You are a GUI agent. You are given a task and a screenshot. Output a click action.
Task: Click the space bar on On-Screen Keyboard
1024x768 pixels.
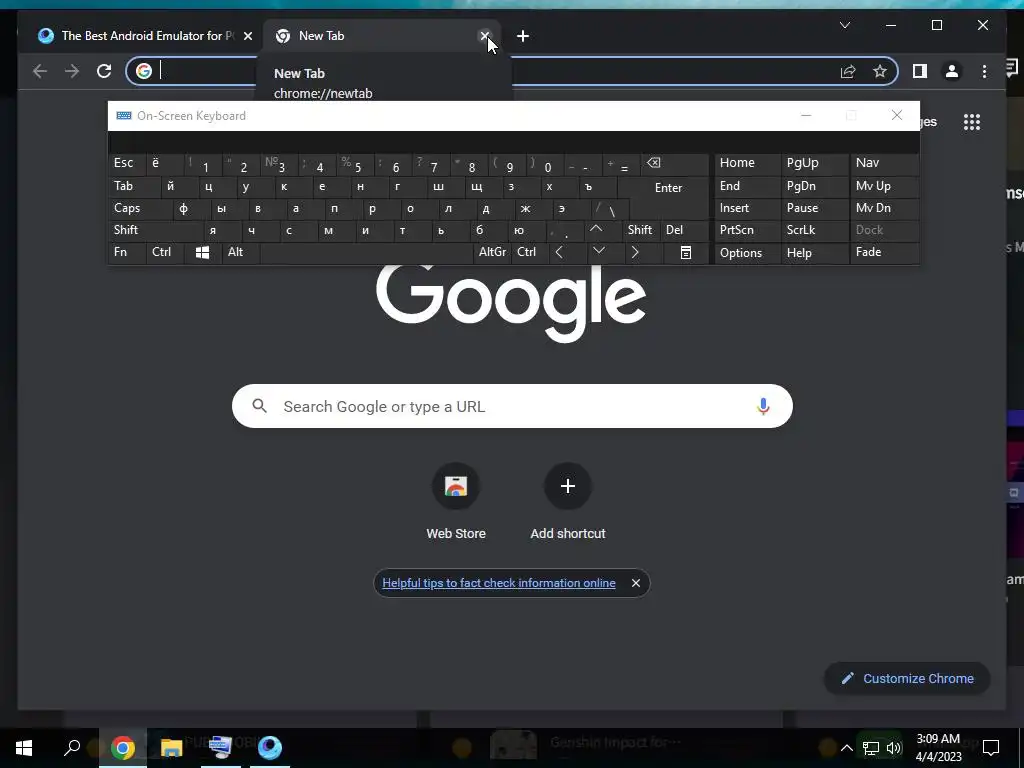[x=366, y=253]
